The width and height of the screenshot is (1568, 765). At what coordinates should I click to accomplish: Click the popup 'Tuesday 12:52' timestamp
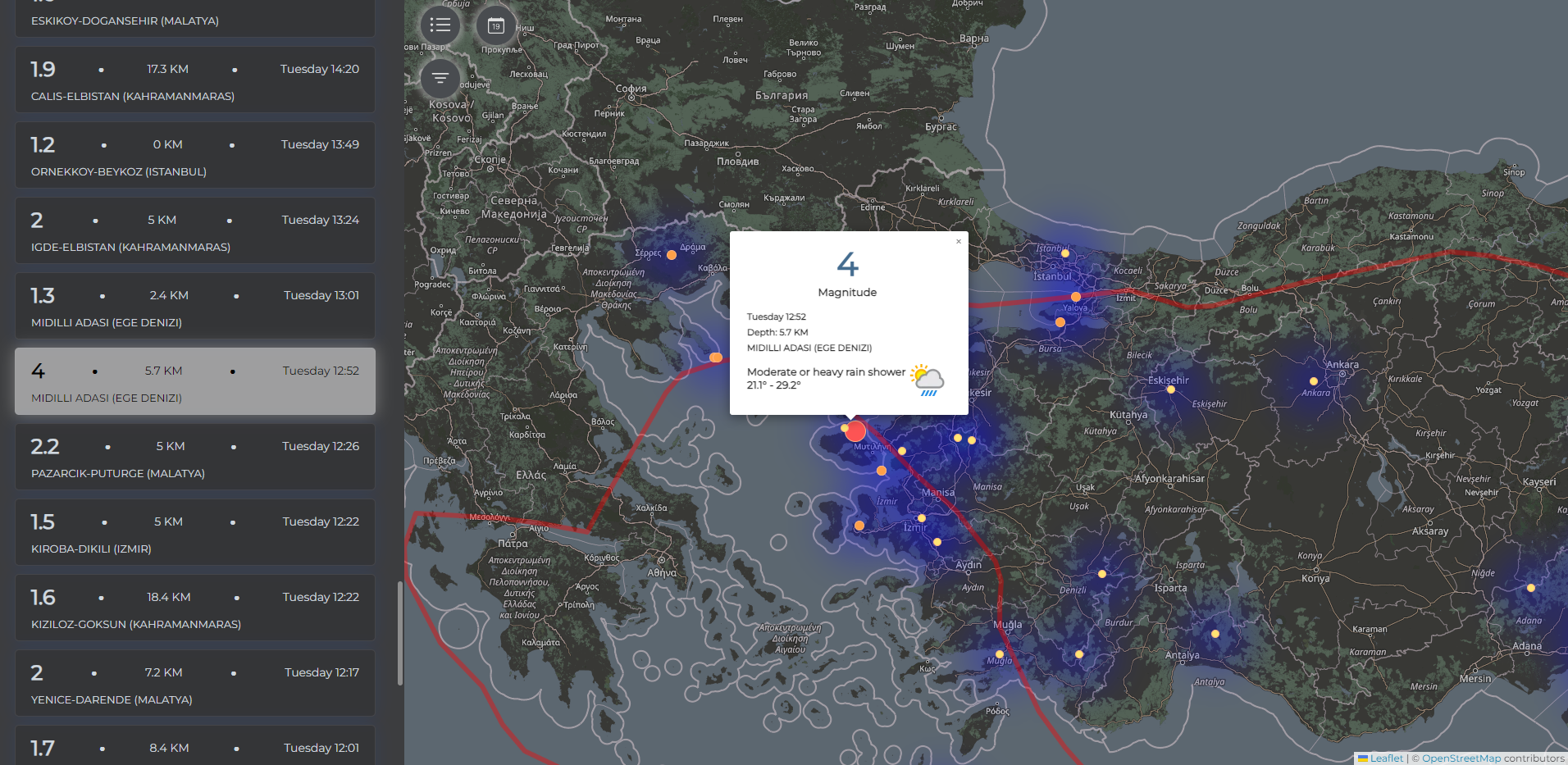777,316
